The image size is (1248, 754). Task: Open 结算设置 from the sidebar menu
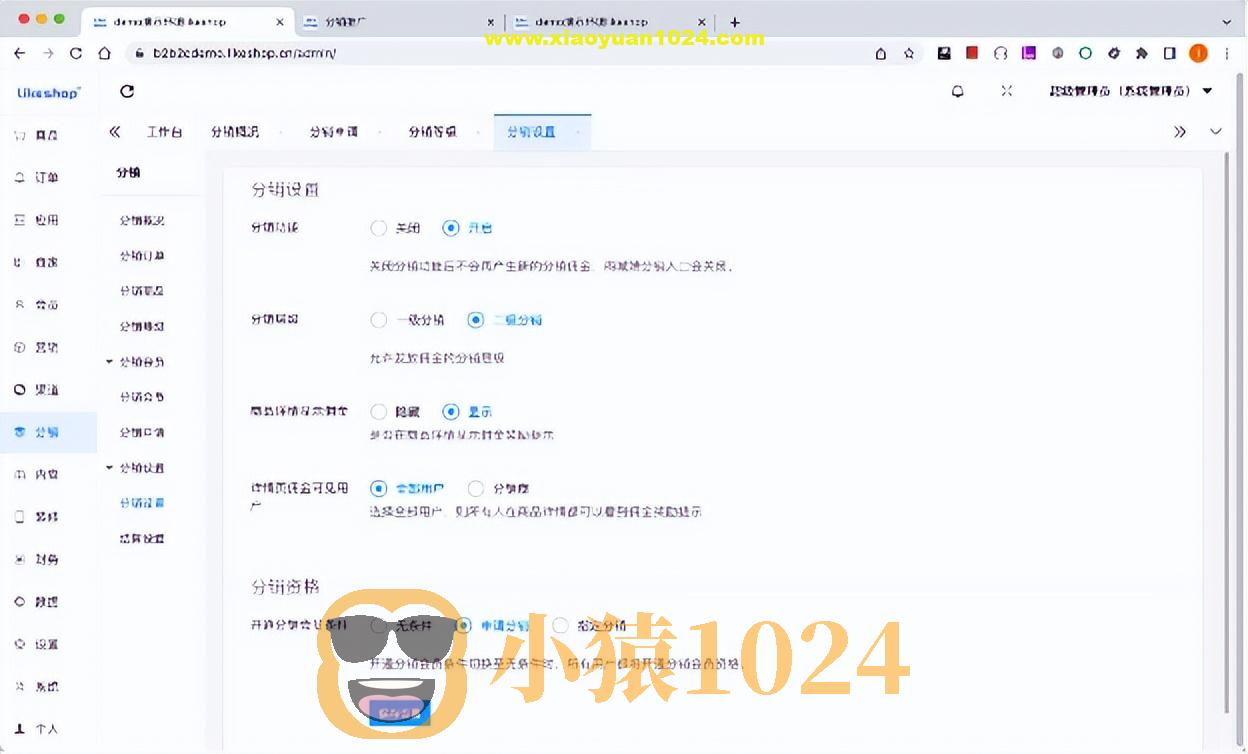click(140, 538)
